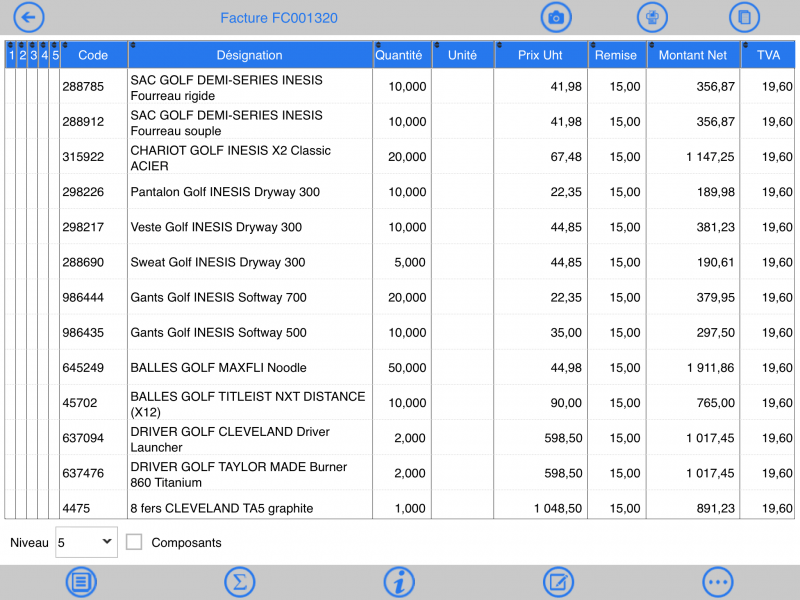
Task: Go back with the arrow icon
Action: [x=29, y=17]
